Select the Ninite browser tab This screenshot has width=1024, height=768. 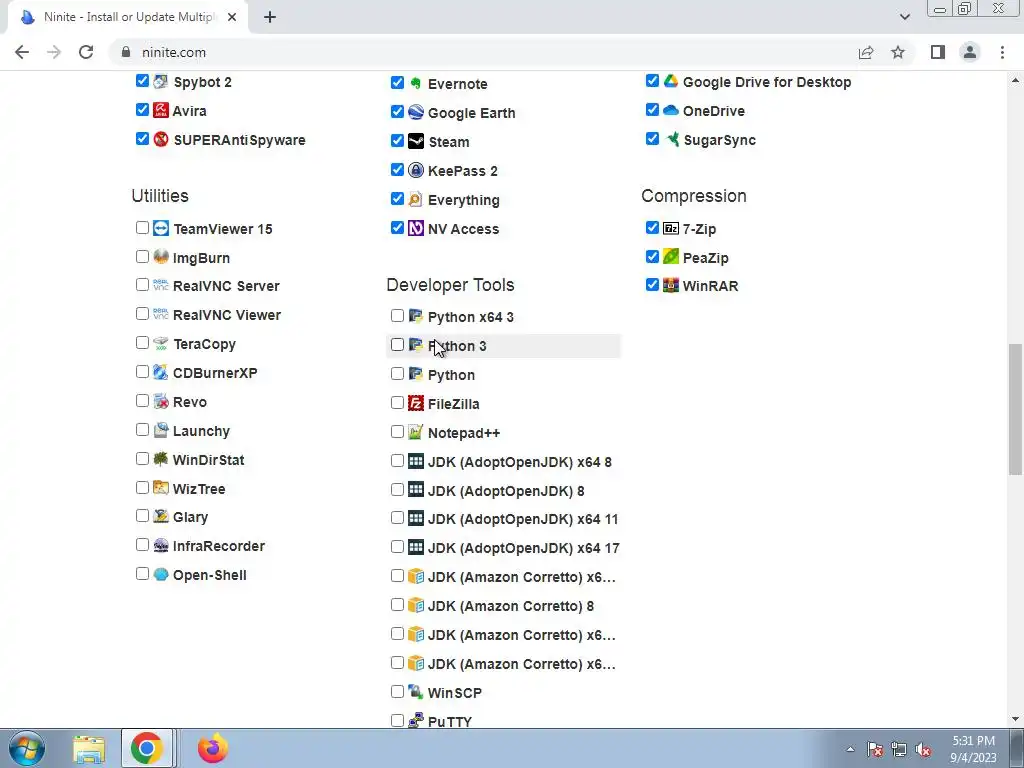pyautogui.click(x=127, y=17)
